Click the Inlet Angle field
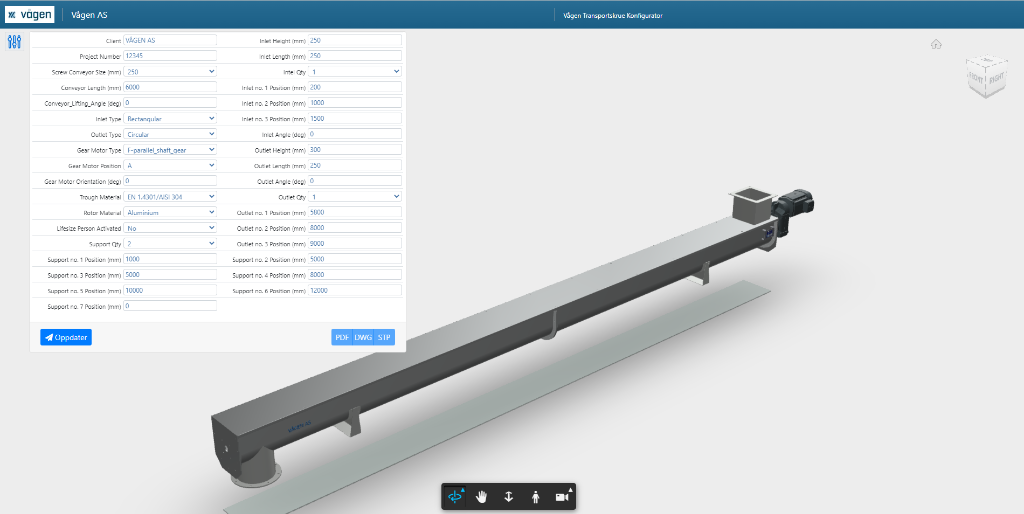Viewport: 1024px width, 514px height. click(x=355, y=134)
